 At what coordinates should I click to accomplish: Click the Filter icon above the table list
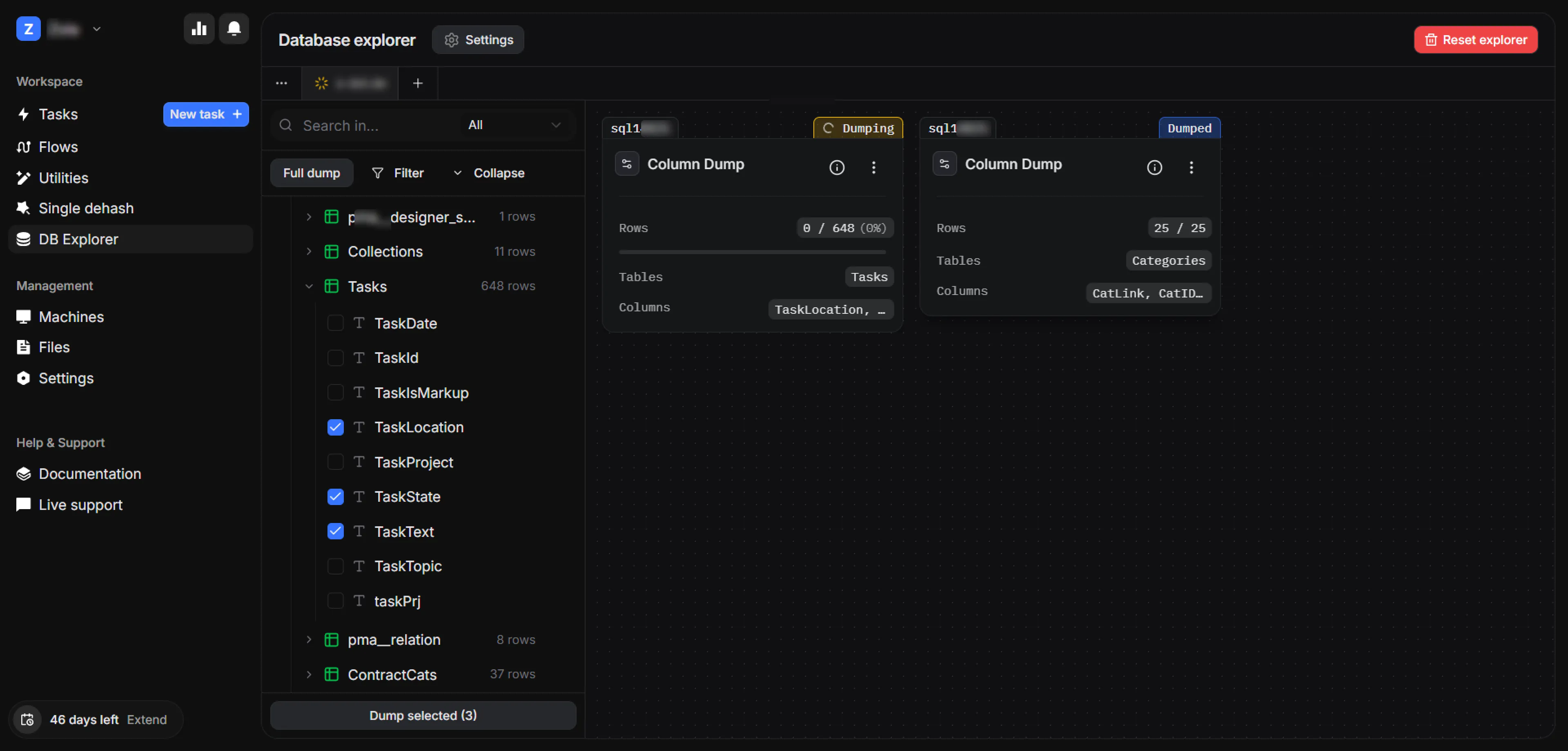click(378, 172)
